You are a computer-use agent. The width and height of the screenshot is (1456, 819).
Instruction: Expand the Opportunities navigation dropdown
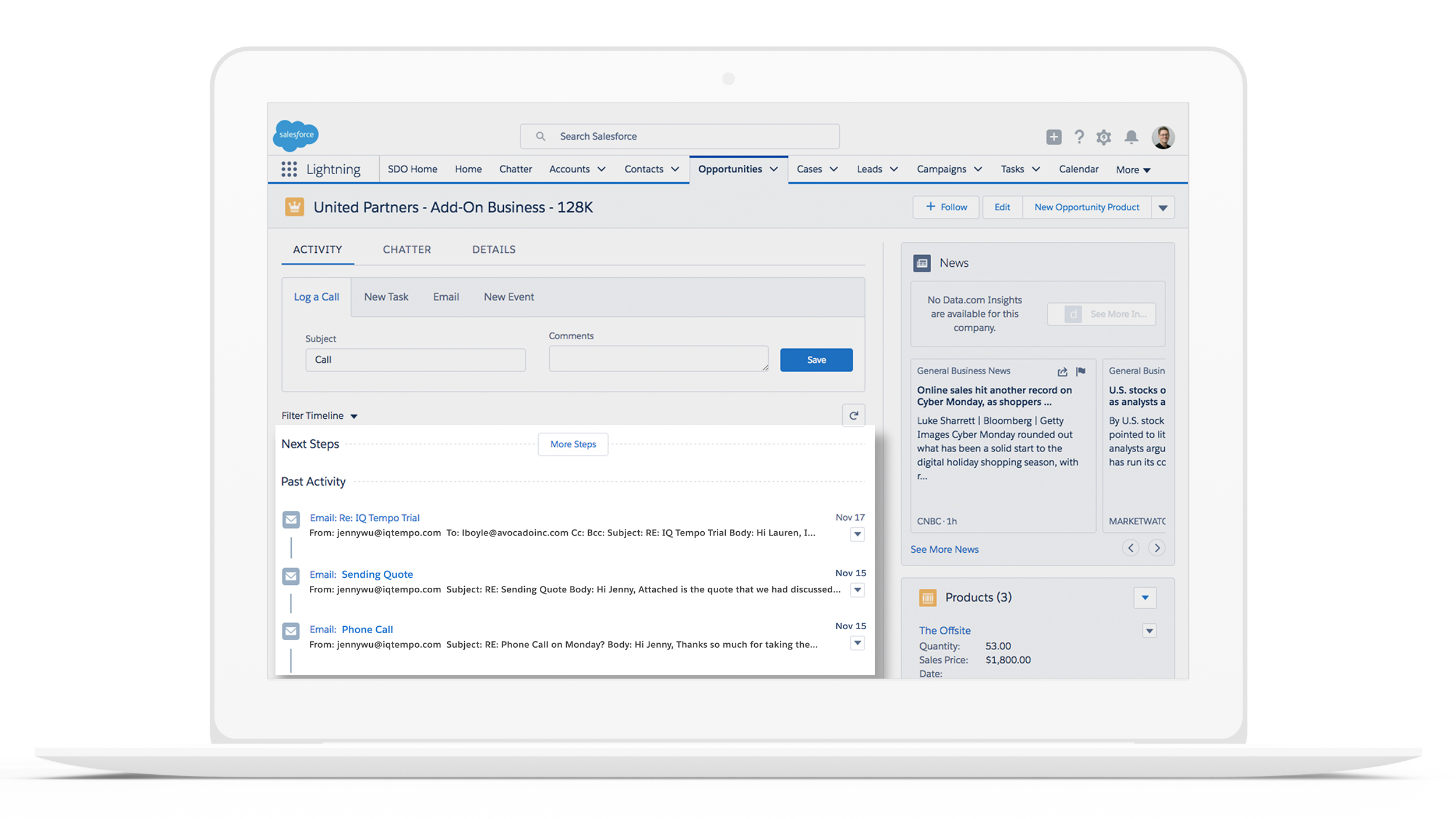(x=775, y=169)
